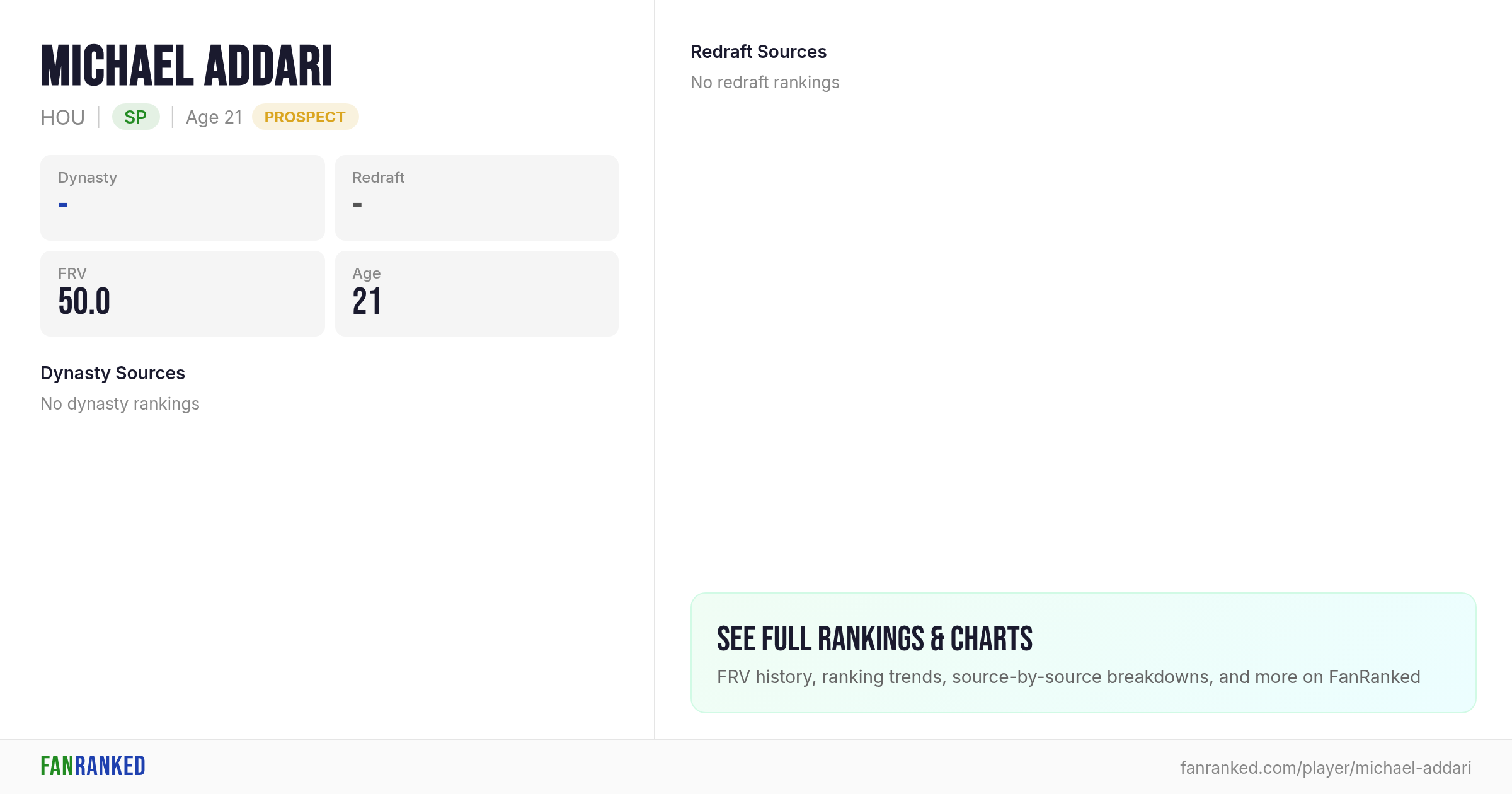This screenshot has height=794, width=1512.
Task: Click the FanRanked logo
Action: click(93, 766)
